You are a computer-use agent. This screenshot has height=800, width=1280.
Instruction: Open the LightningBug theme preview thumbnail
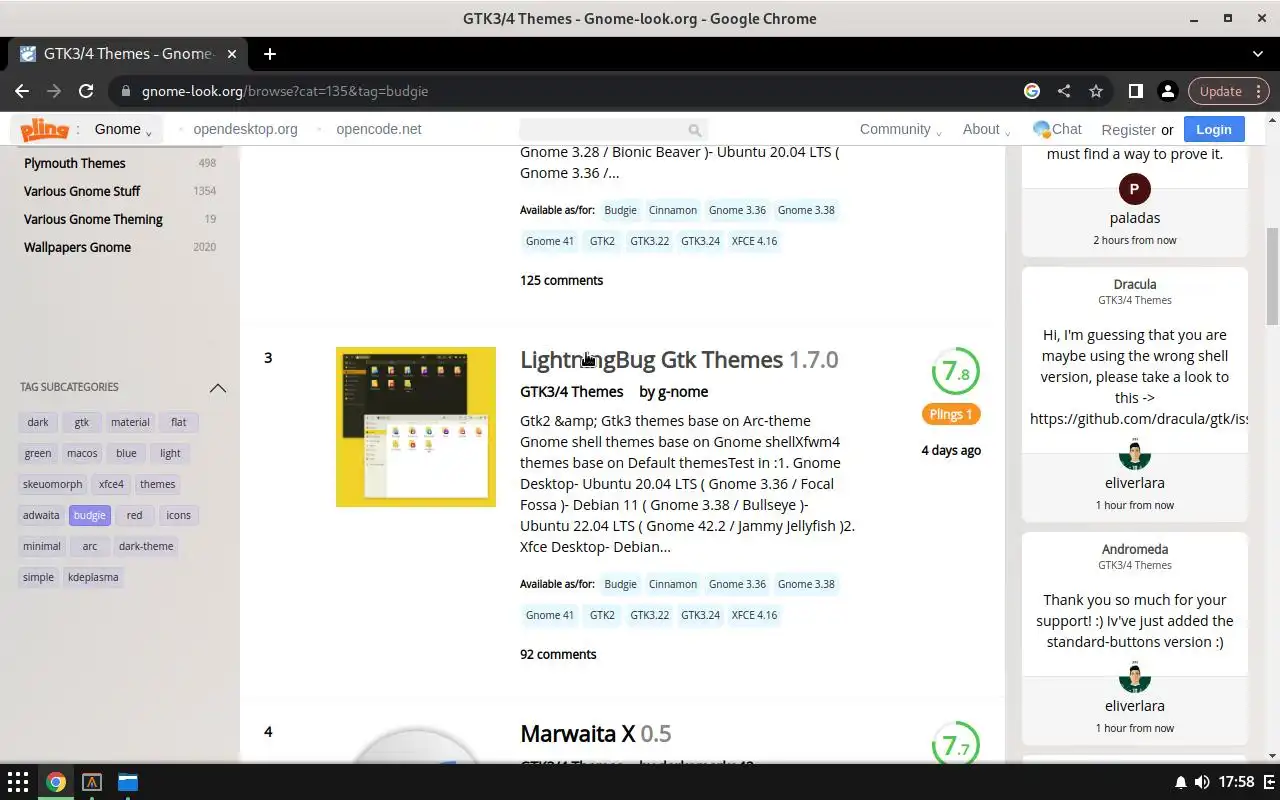tap(416, 427)
